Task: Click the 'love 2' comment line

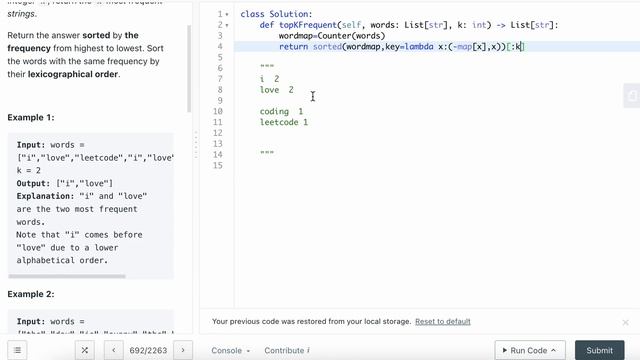Action: point(276,90)
